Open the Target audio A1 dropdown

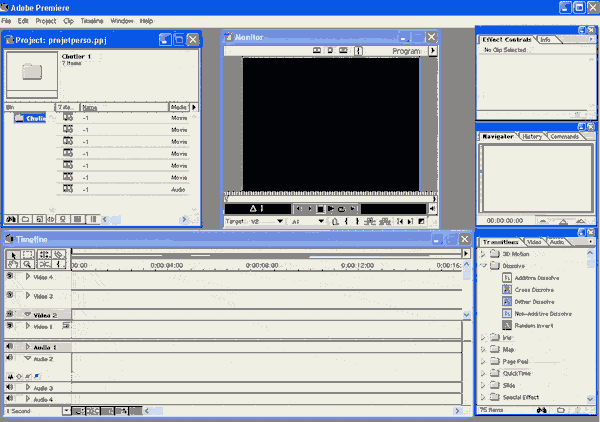point(321,222)
